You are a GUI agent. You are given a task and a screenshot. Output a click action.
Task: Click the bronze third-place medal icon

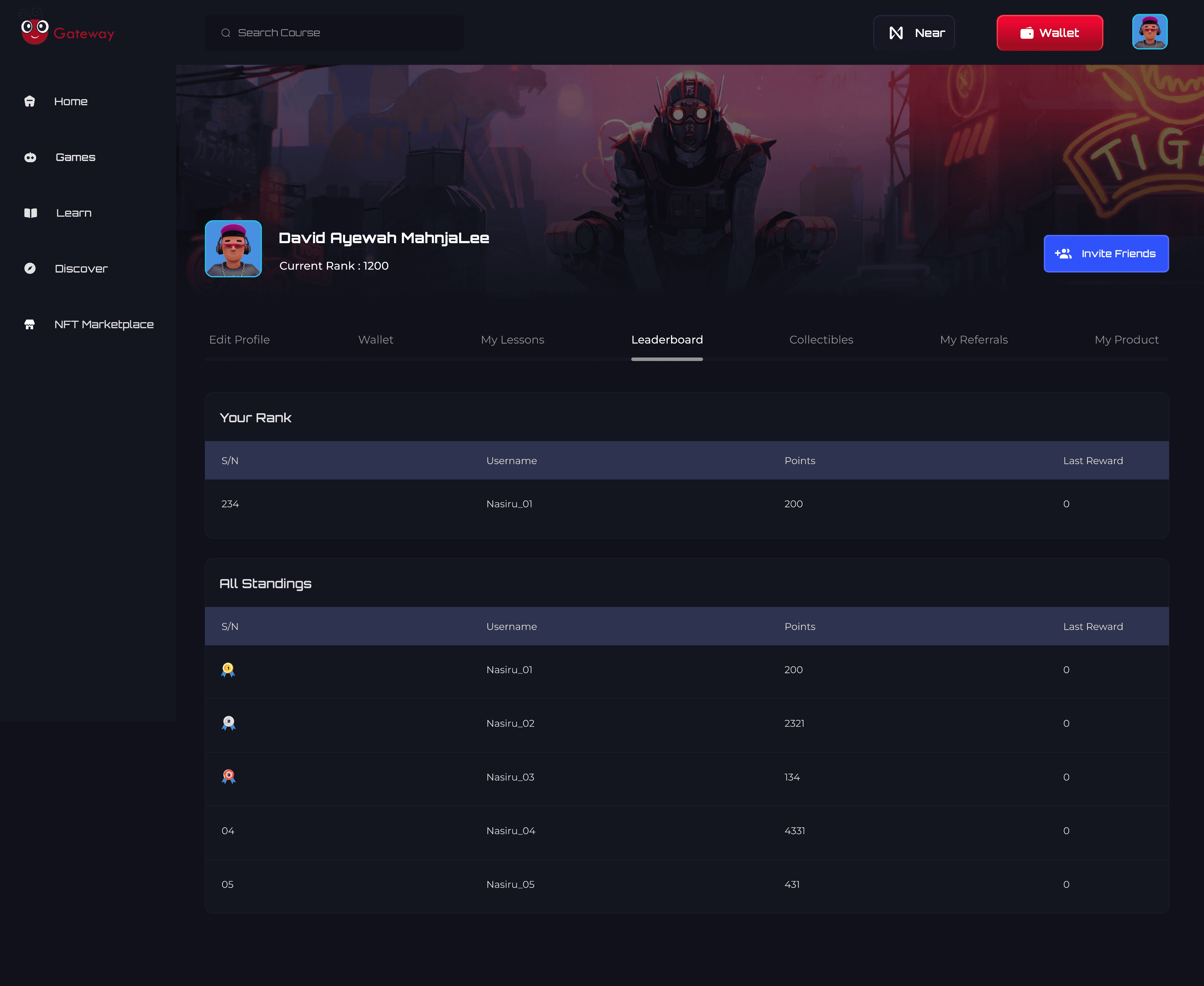(228, 776)
